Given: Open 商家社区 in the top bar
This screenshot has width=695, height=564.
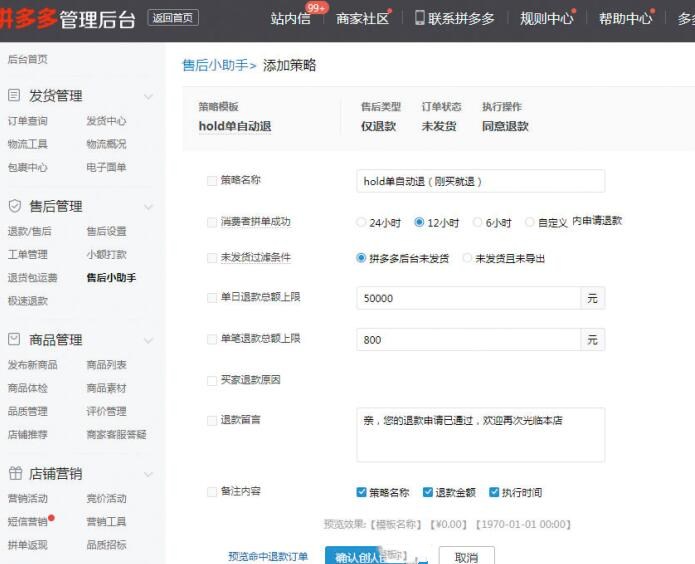Looking at the screenshot, I should (362, 19).
